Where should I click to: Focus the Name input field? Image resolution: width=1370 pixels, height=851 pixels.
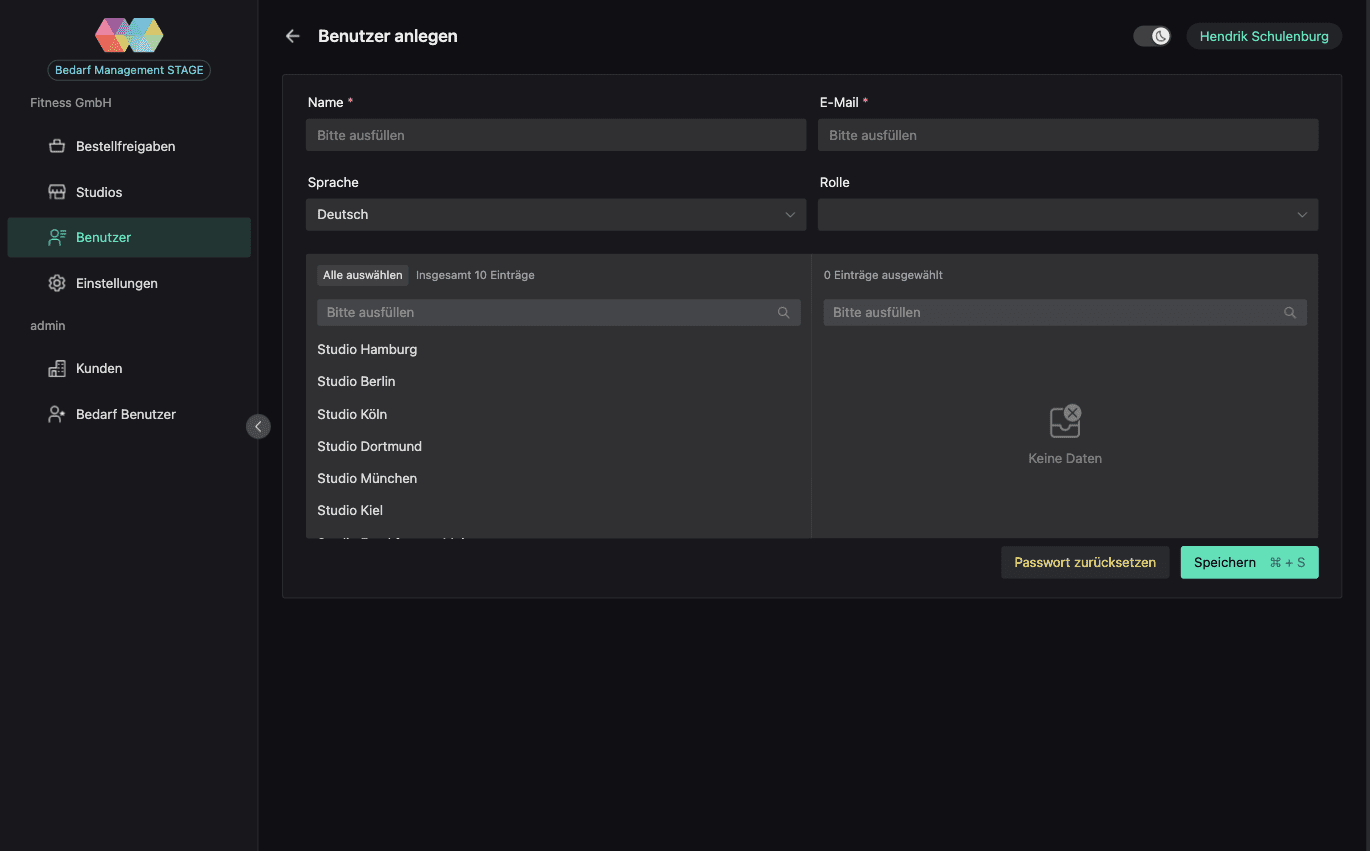click(x=556, y=135)
